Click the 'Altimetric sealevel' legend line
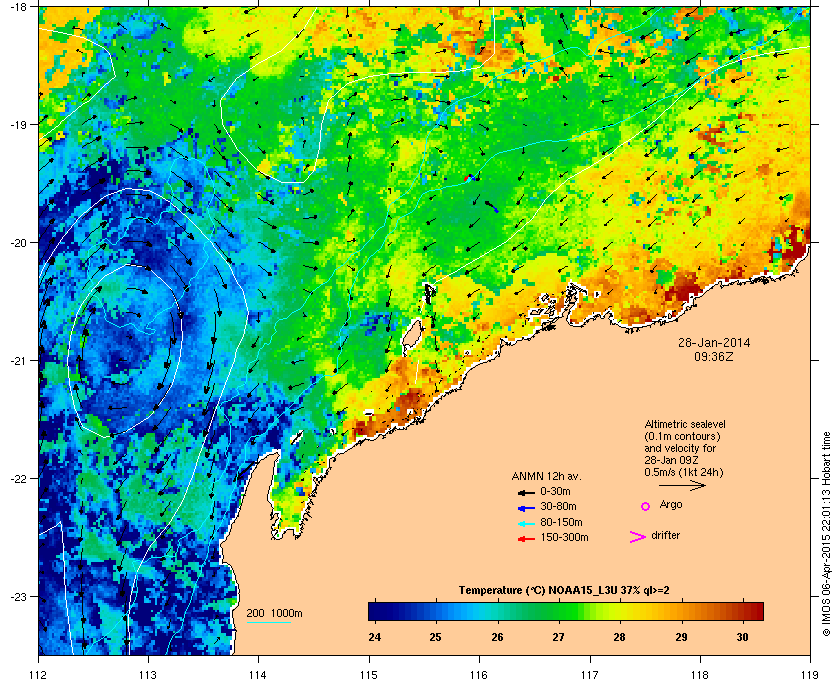This screenshot has width=840, height=680. [685, 424]
